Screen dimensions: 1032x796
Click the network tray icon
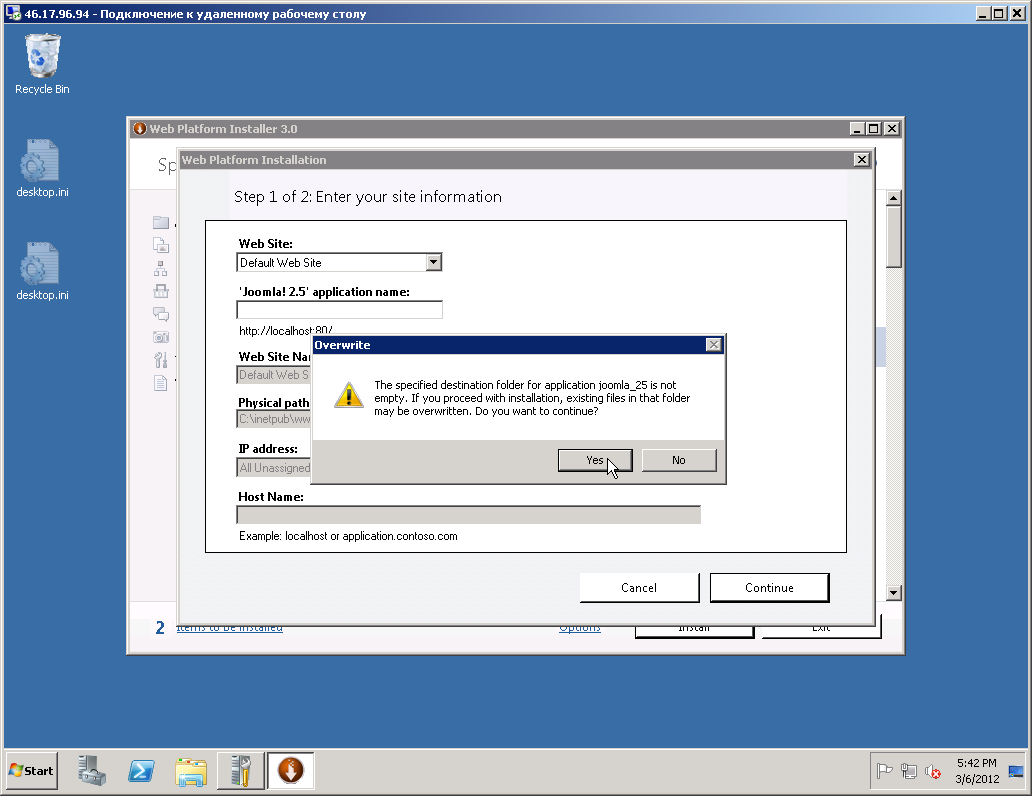(x=909, y=770)
